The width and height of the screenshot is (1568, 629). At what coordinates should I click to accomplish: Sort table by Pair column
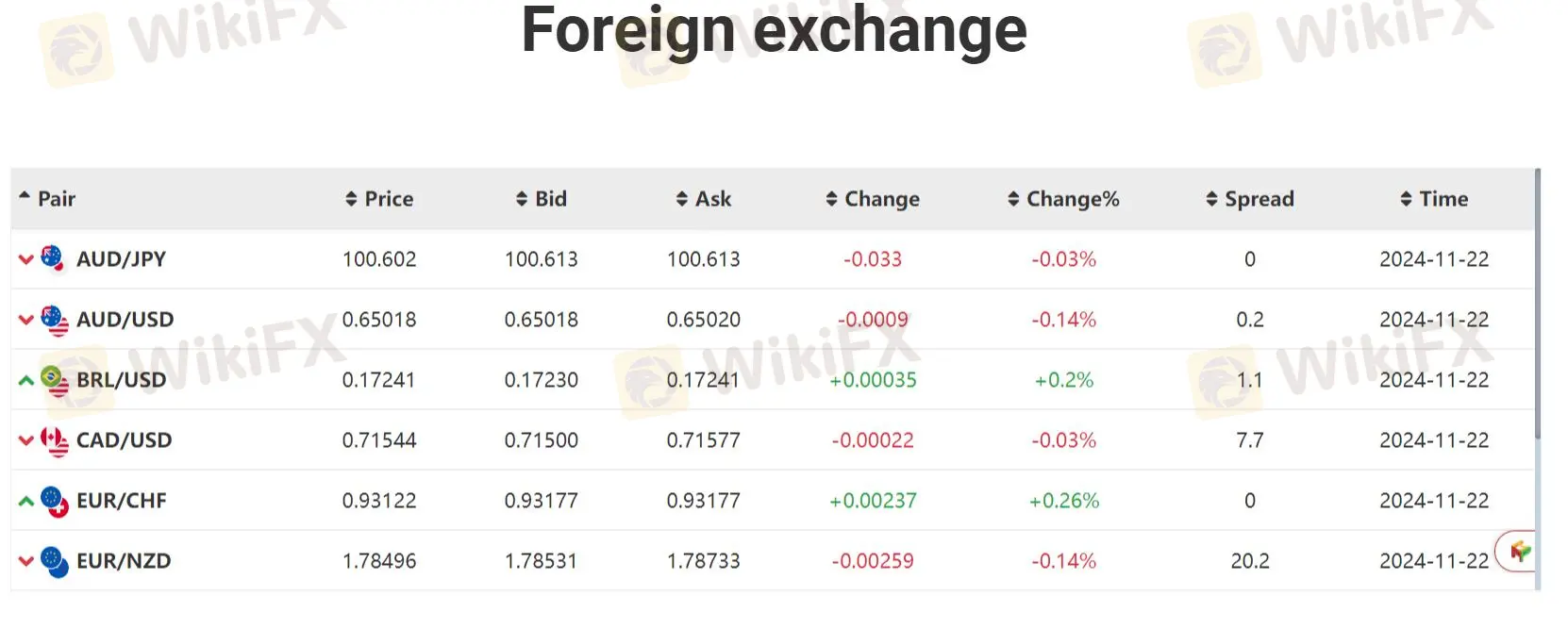(x=56, y=199)
